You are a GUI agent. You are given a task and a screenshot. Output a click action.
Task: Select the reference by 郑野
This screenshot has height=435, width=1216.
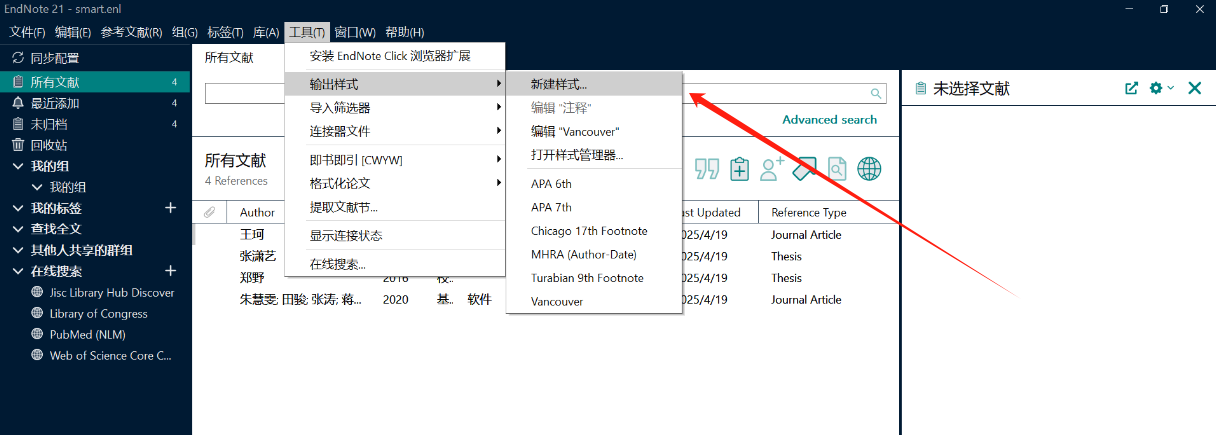coord(252,278)
